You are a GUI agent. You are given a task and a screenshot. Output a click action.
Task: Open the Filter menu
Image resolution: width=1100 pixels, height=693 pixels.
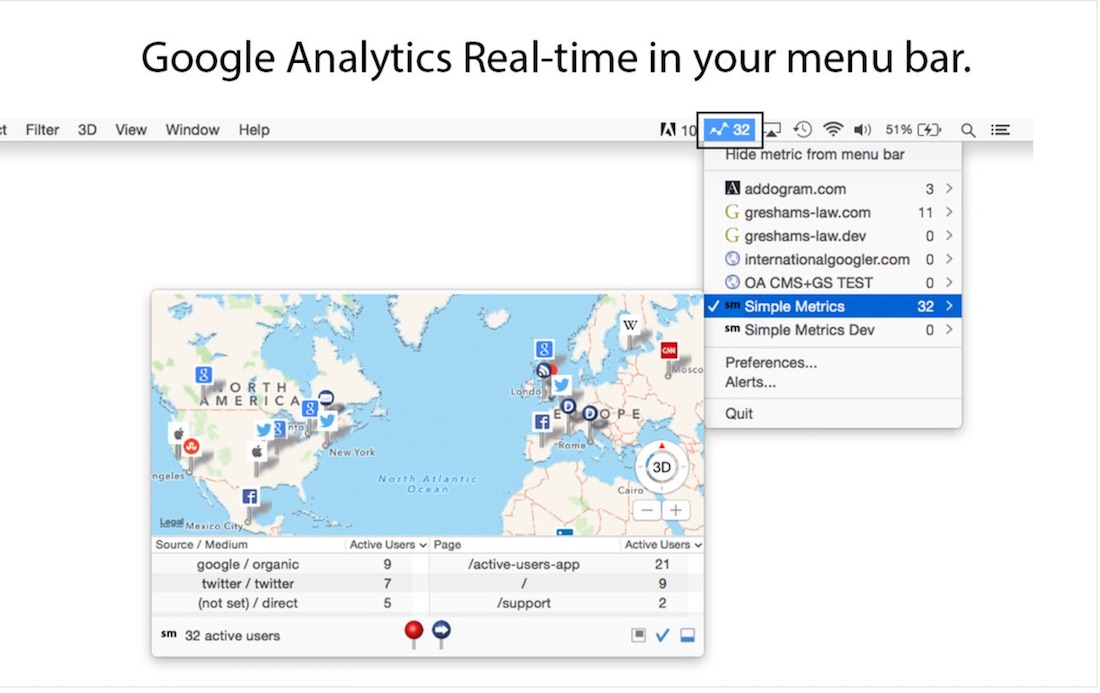coord(42,130)
